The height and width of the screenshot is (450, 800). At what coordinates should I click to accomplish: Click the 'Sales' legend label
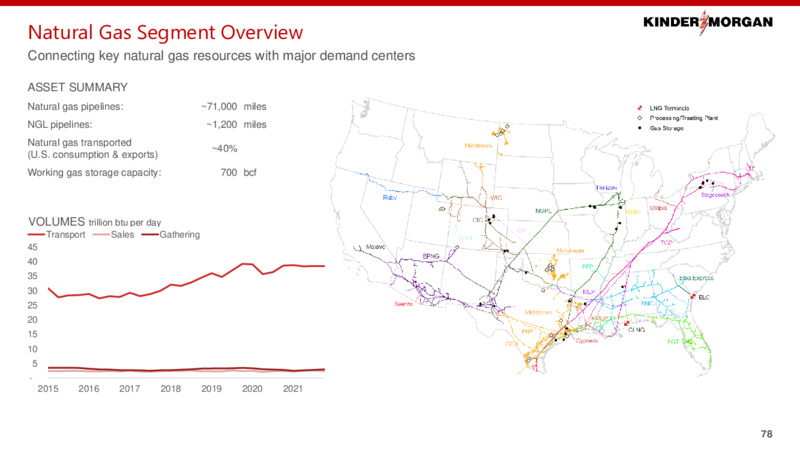click(x=122, y=235)
